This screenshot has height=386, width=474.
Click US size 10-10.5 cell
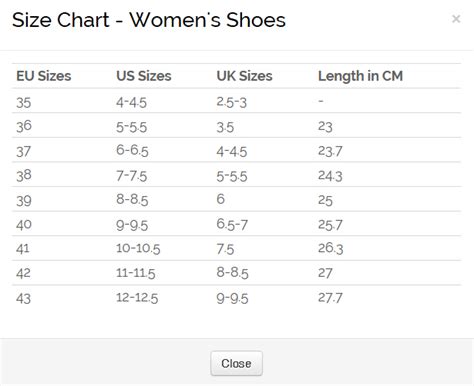pyautogui.click(x=138, y=249)
